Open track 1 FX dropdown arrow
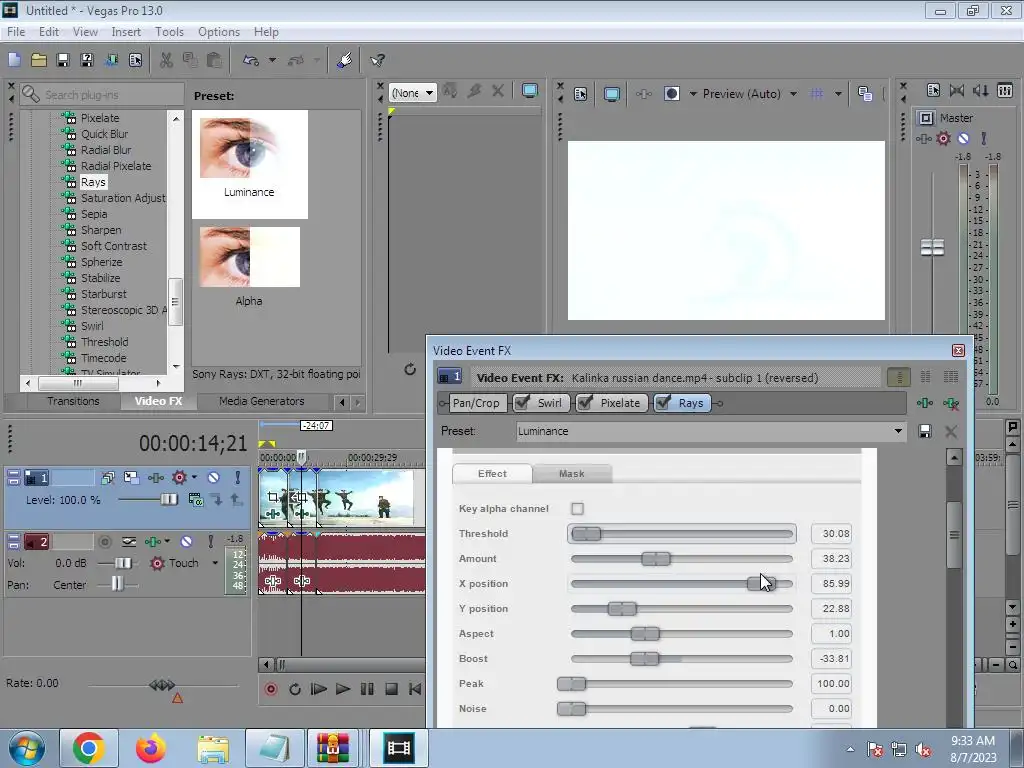Viewport: 1024px width, 768px height. click(x=195, y=477)
